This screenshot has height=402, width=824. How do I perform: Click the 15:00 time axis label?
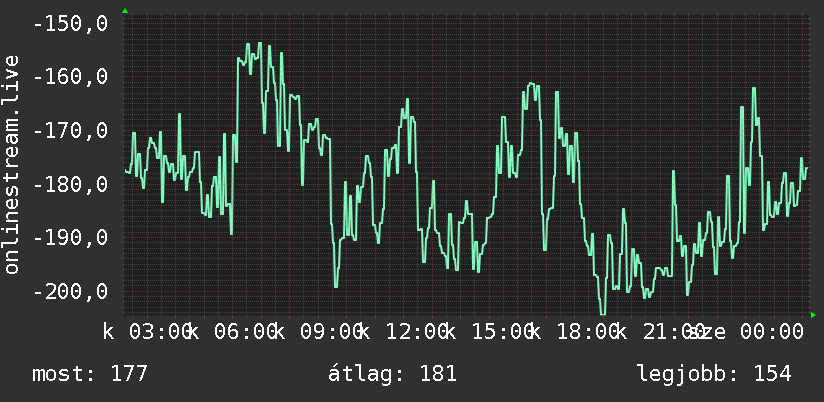(x=502, y=332)
